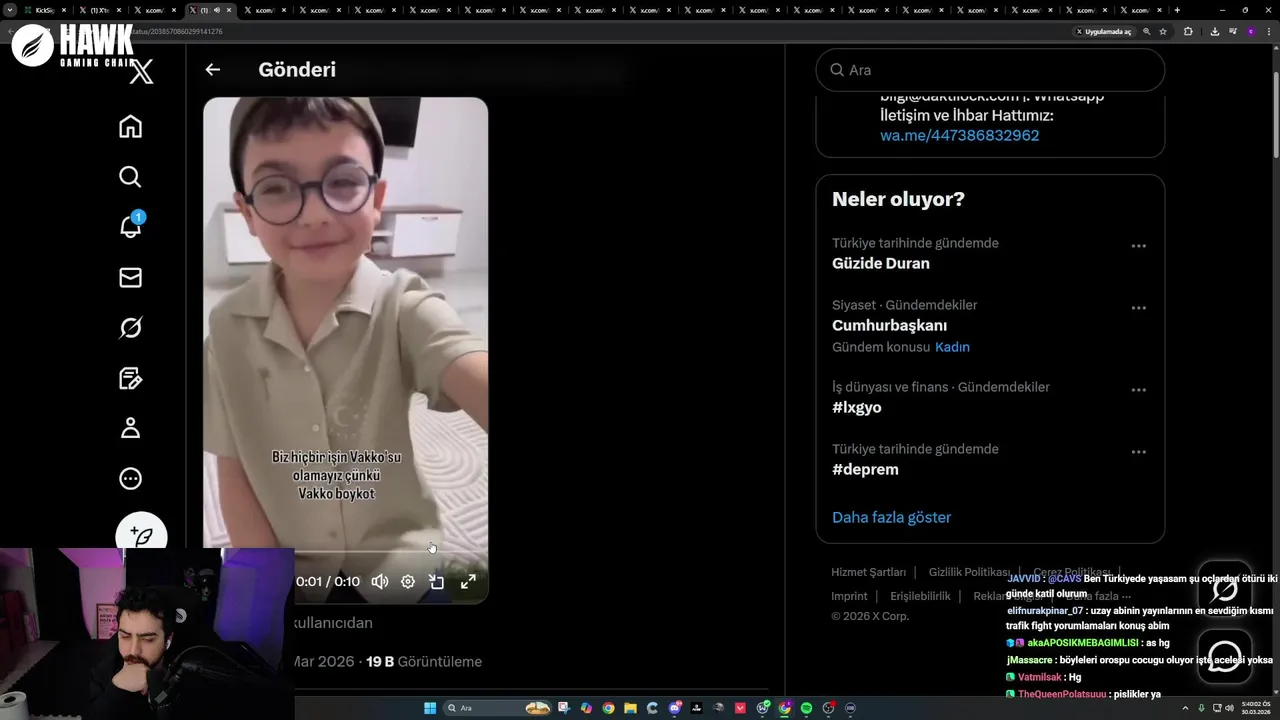Open more options for Güzide Duran trend
The image size is (1280, 720).
point(1138,246)
